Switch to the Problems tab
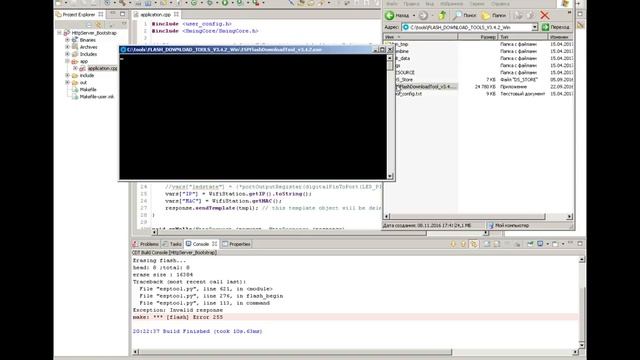This screenshot has height=360, width=640. pyautogui.click(x=146, y=244)
